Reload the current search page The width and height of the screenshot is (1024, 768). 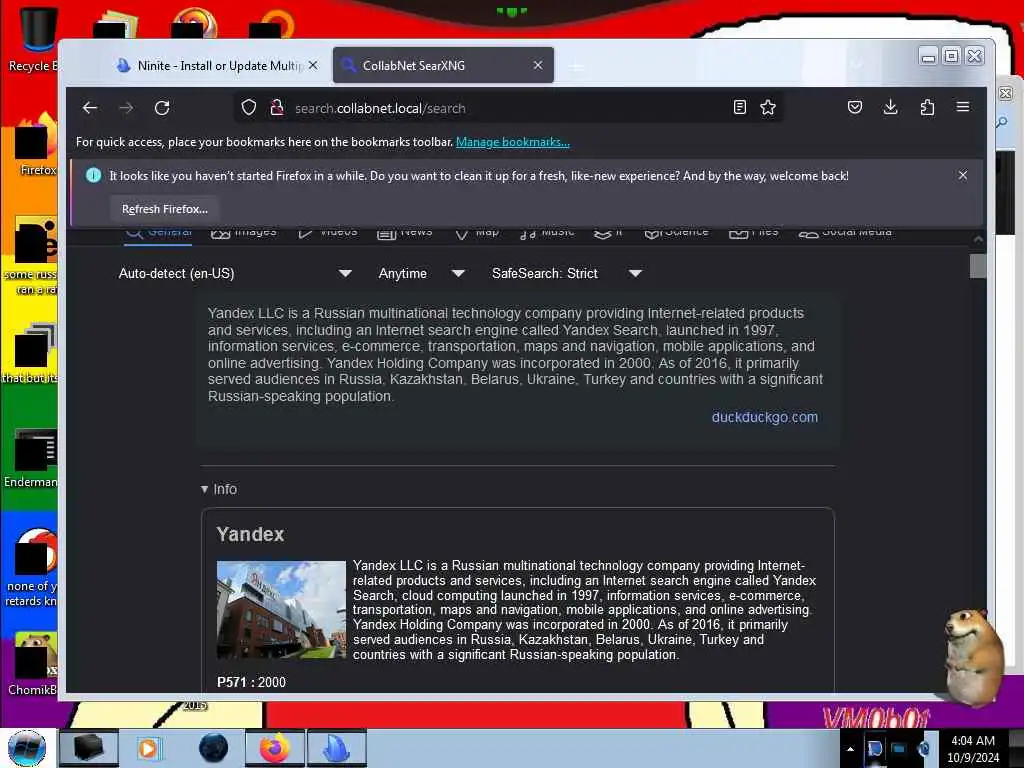pyautogui.click(x=162, y=108)
